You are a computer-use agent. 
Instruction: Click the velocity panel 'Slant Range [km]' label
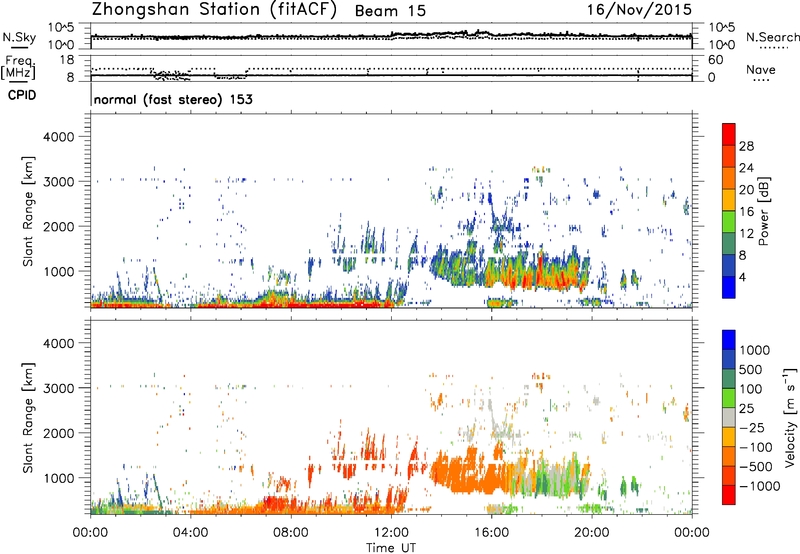point(28,418)
